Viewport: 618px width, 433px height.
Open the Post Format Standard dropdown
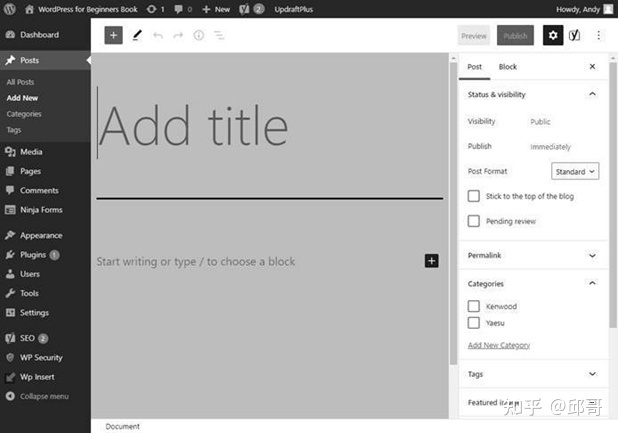tap(575, 171)
